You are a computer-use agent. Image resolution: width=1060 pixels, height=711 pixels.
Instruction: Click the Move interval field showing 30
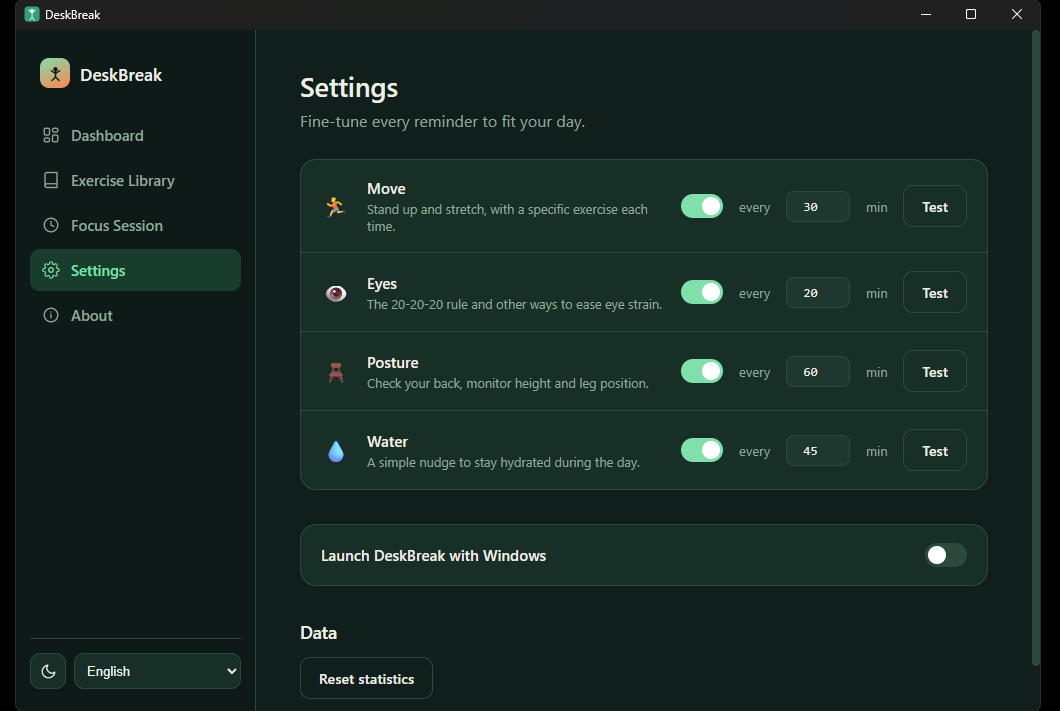818,207
